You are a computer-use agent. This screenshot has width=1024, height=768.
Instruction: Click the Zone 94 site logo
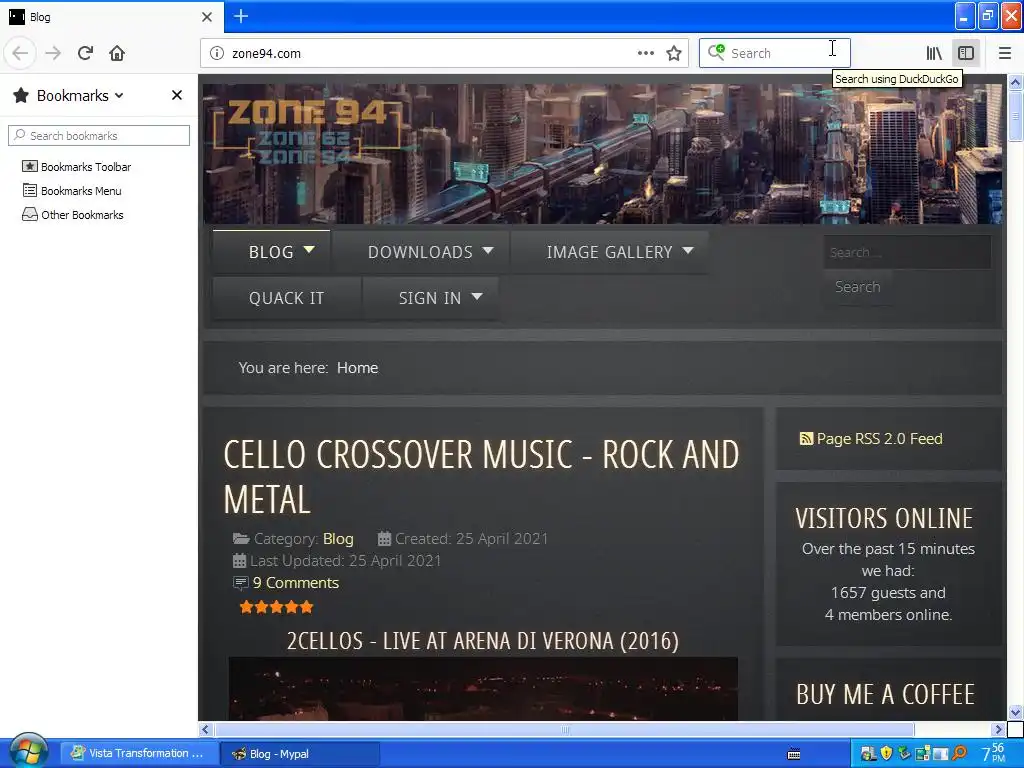click(307, 131)
